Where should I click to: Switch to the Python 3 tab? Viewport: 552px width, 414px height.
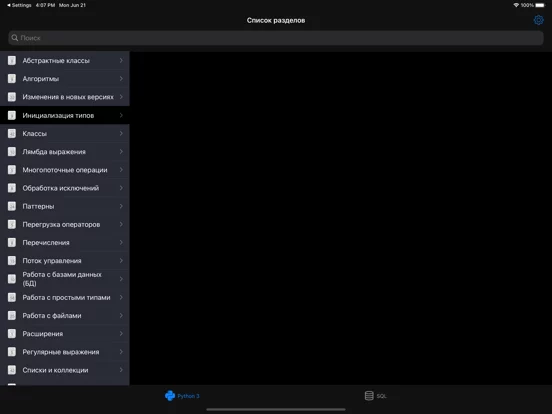[x=182, y=396]
